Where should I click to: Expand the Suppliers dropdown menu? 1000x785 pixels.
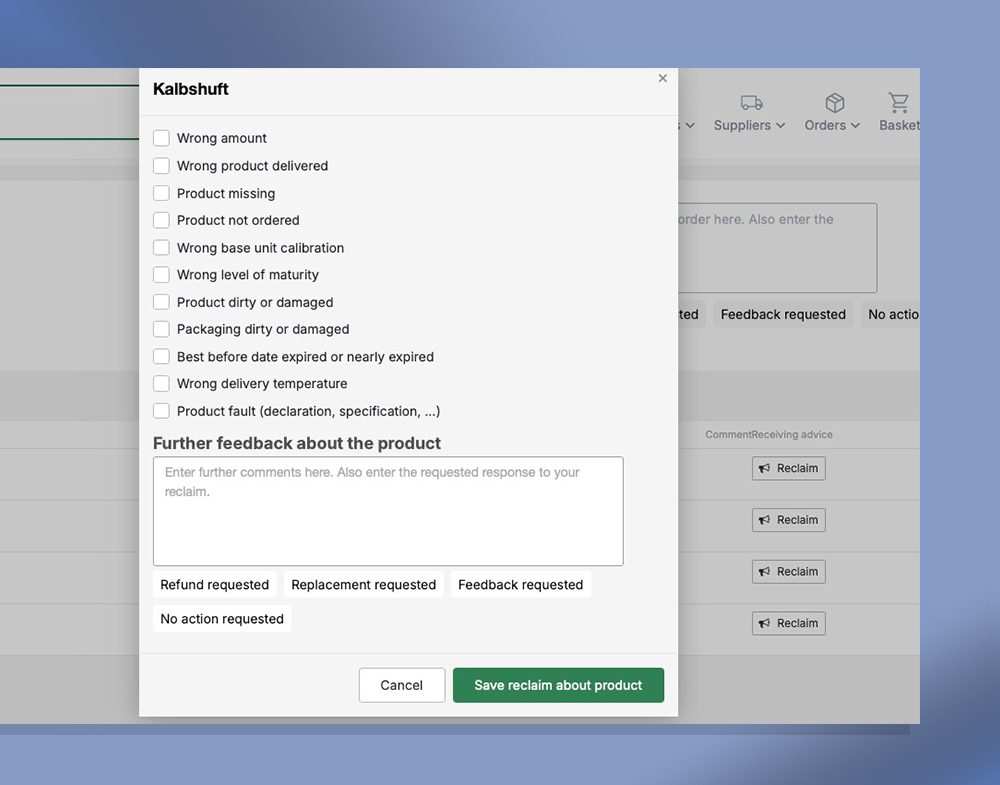tap(749, 125)
